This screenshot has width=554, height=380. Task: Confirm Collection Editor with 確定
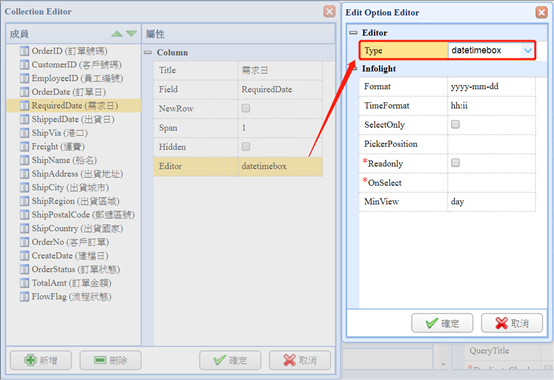230,360
